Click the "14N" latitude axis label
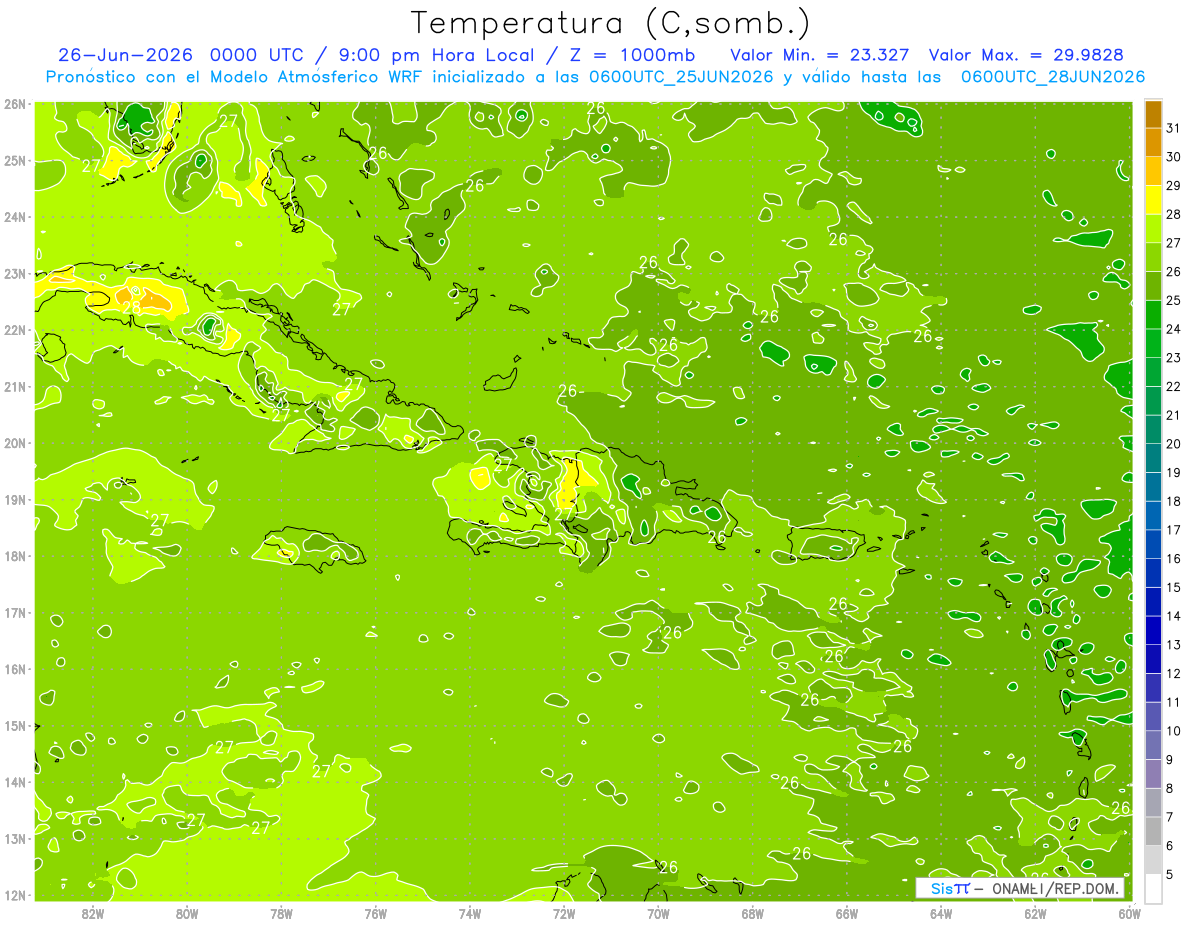 point(14,783)
